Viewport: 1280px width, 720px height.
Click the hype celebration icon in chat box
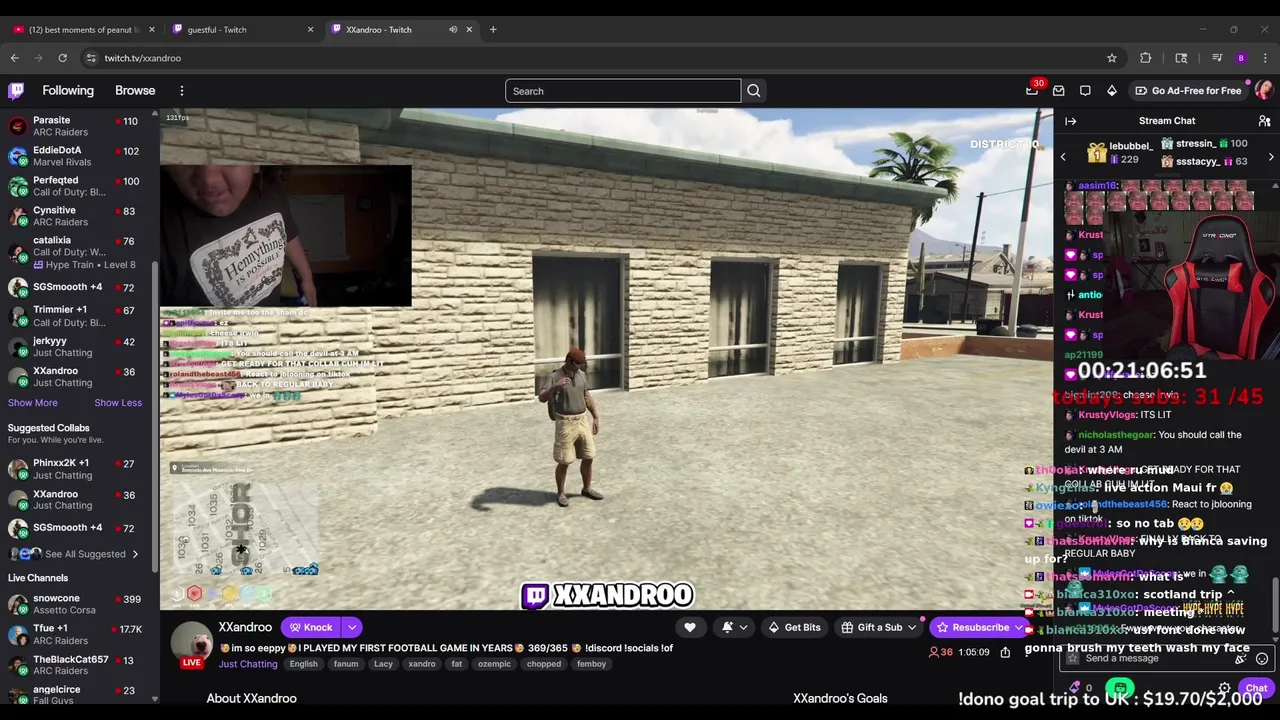pyautogui.click(x=1241, y=659)
